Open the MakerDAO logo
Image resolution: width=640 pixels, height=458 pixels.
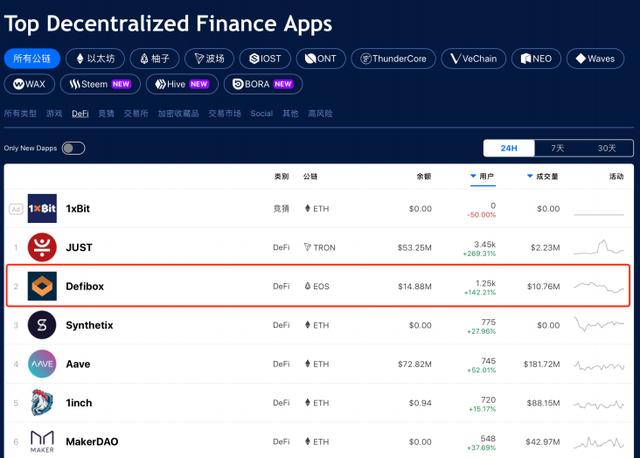tap(42, 441)
